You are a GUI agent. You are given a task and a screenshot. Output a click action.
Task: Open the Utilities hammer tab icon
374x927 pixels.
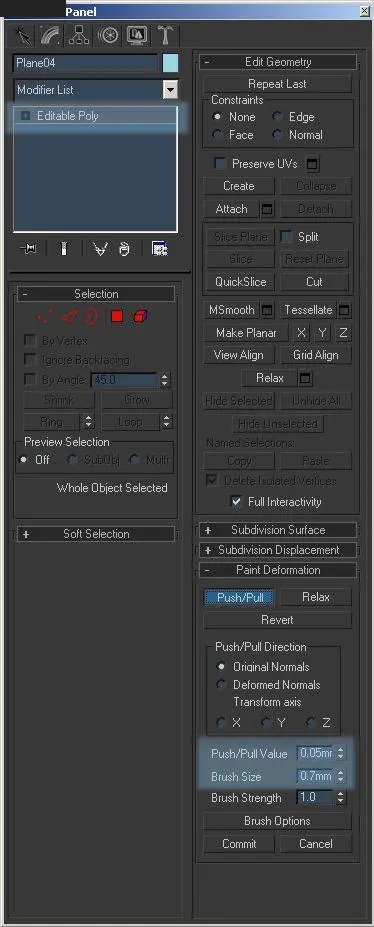(165, 35)
